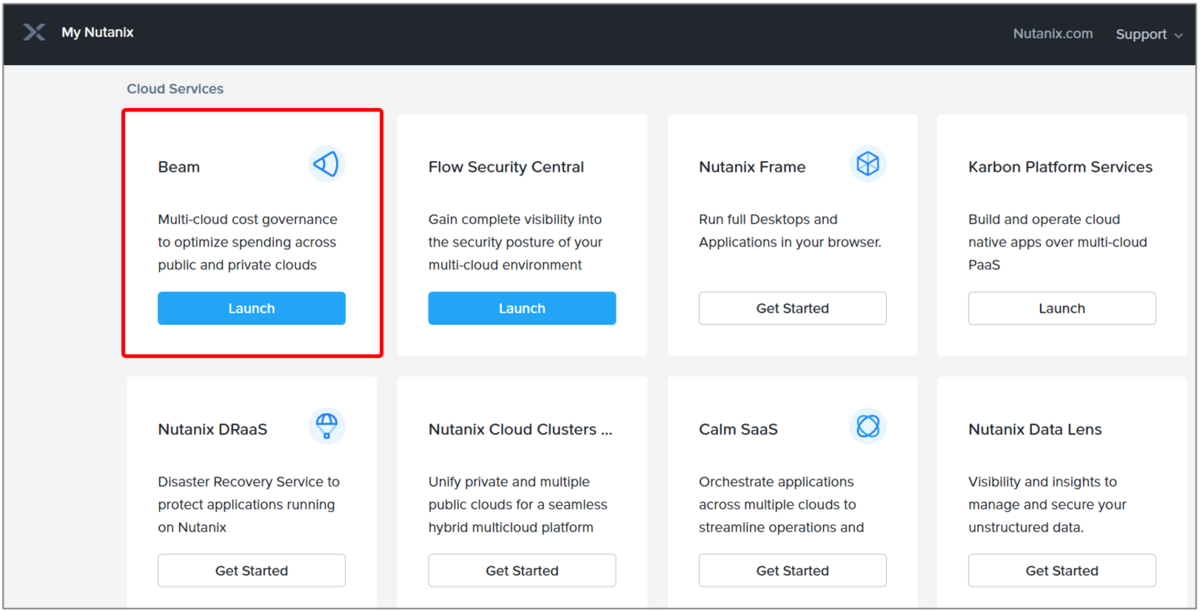Click Get Started under Calm SaaS
The image size is (1200, 611).
792,570
